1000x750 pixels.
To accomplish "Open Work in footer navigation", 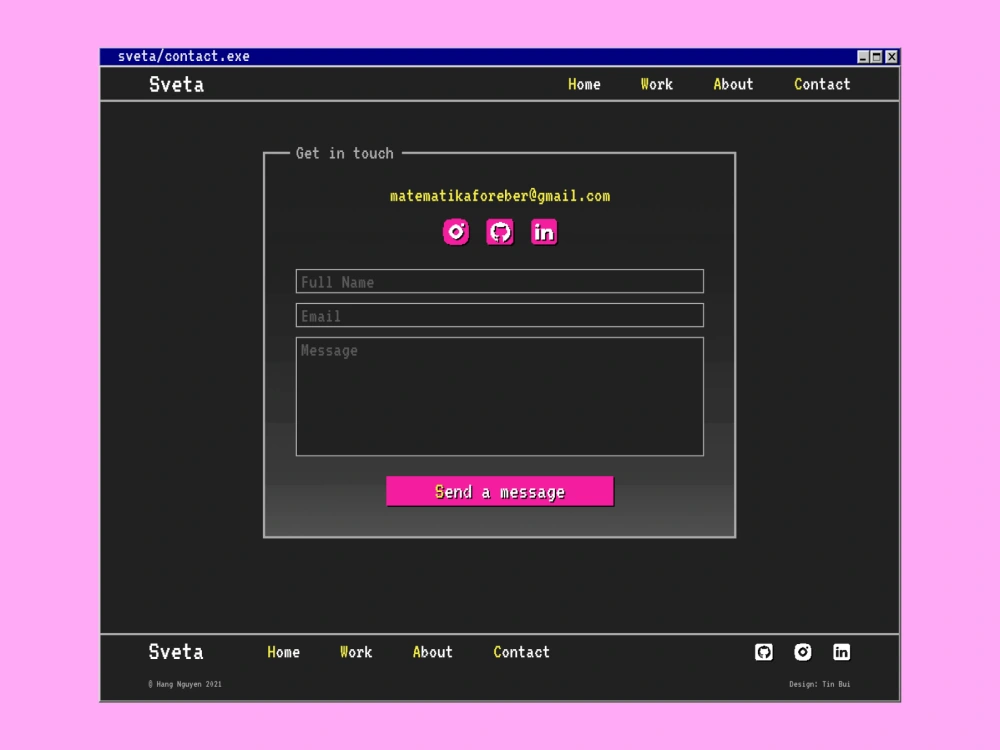I will (x=356, y=652).
